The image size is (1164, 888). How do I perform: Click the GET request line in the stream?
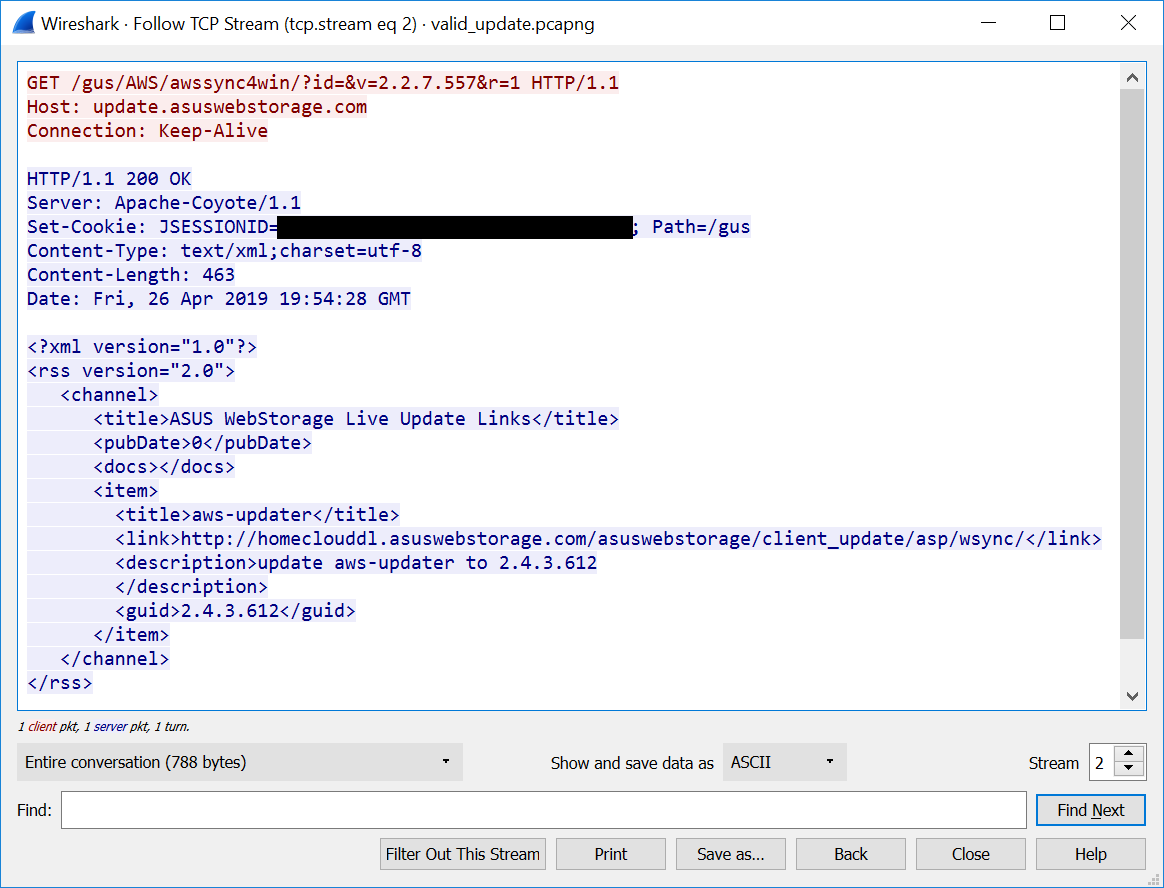[x=322, y=83]
